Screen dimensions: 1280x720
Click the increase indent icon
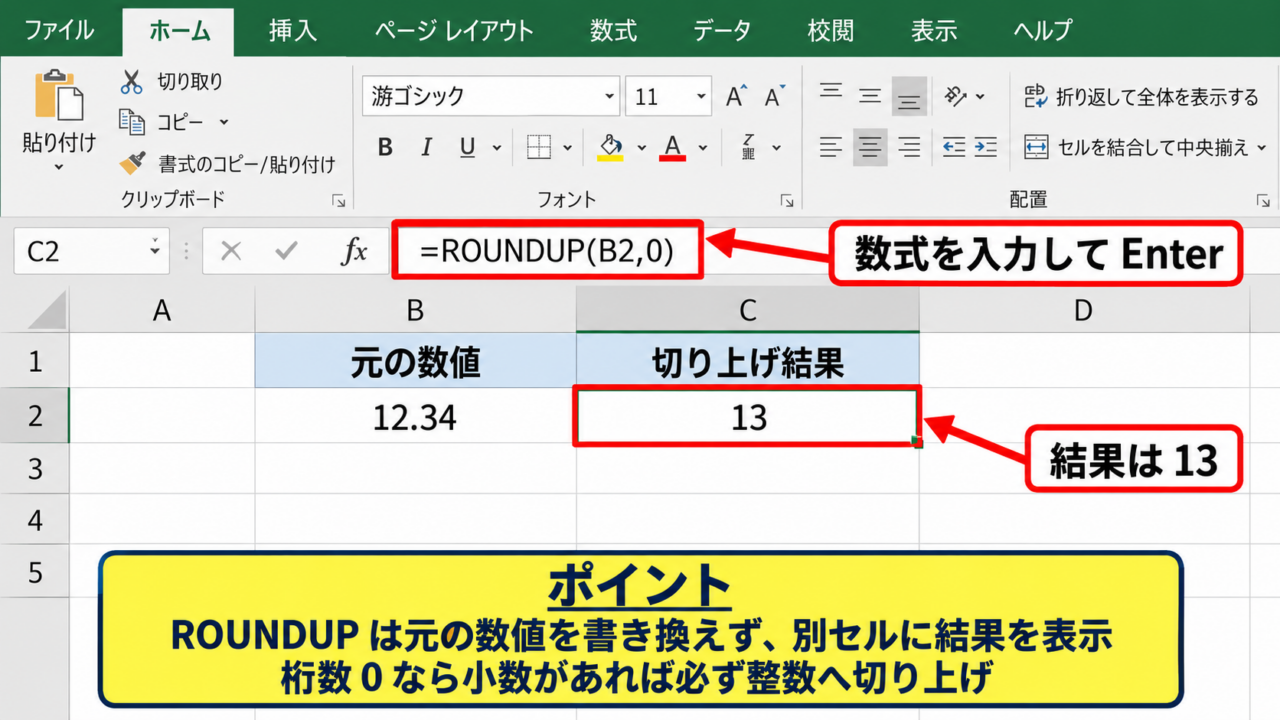tap(986, 148)
